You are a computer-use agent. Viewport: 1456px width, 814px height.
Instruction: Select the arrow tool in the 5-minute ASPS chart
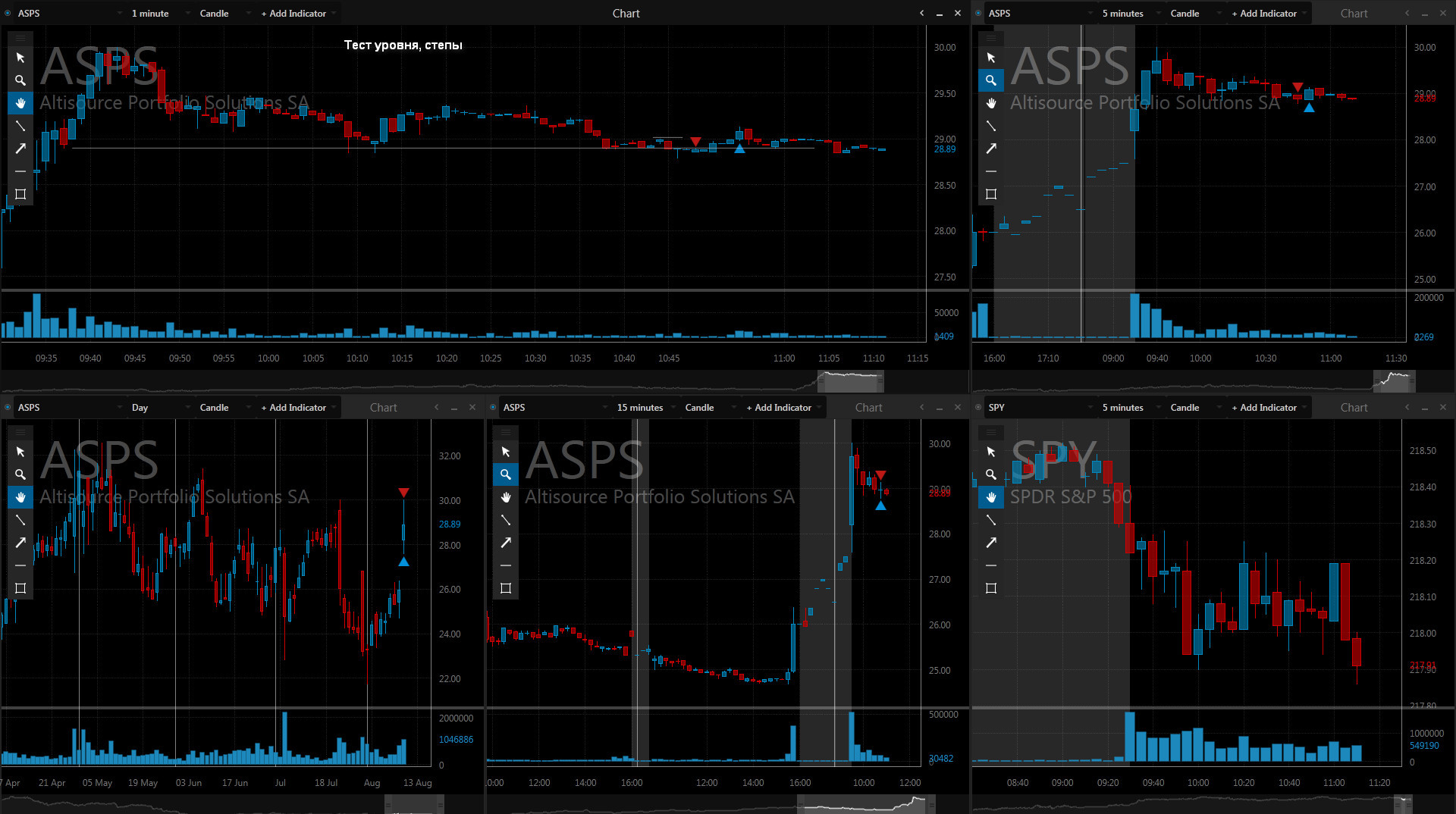[x=991, y=149]
